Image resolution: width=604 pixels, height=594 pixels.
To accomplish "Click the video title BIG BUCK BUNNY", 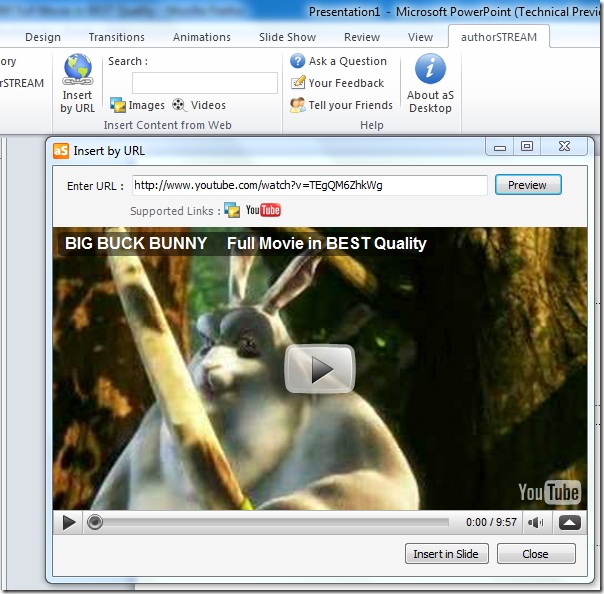I will [136, 243].
